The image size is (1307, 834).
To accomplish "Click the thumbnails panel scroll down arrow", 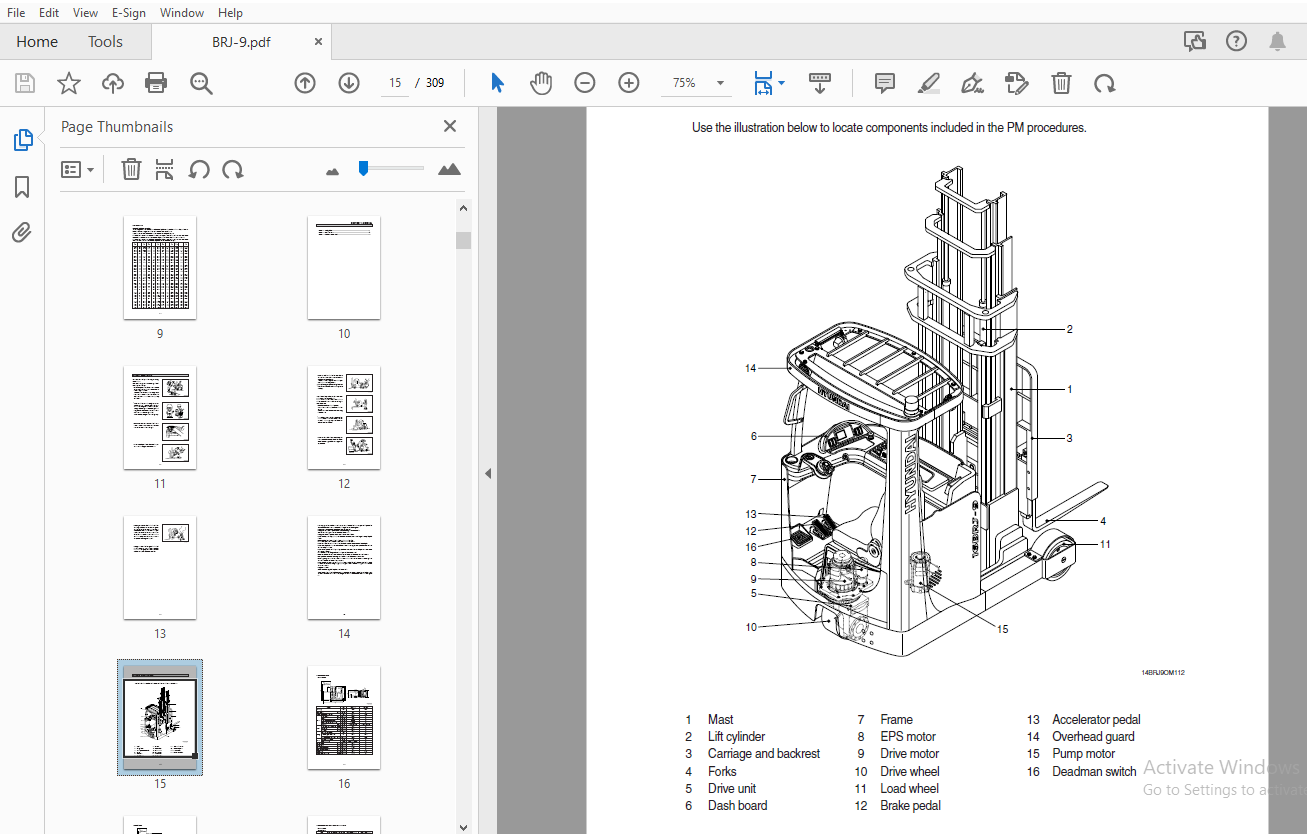I will click(x=463, y=826).
